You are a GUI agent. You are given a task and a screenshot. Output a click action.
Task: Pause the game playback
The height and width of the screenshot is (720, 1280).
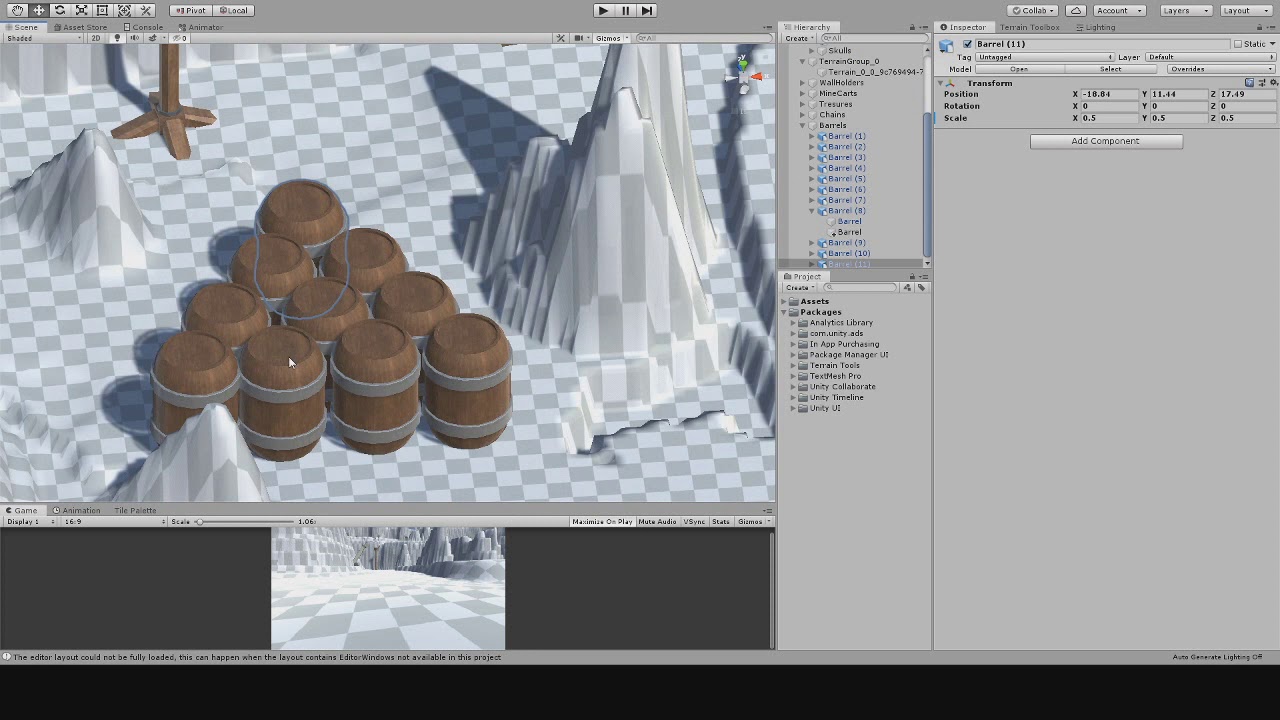(x=625, y=10)
